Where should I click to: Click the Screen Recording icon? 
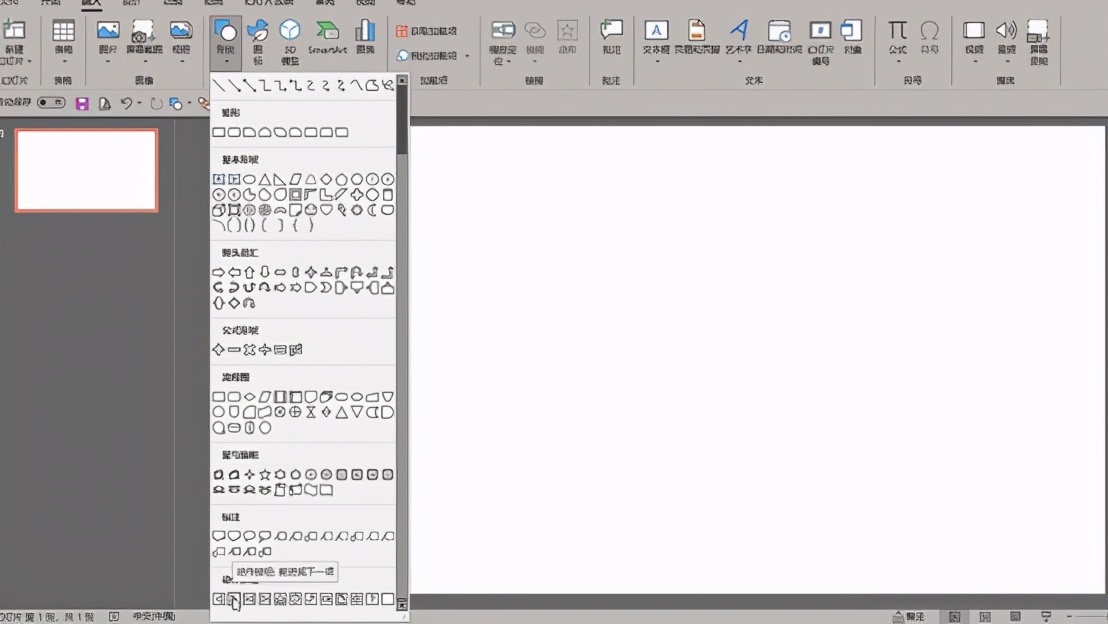(x=1038, y=30)
